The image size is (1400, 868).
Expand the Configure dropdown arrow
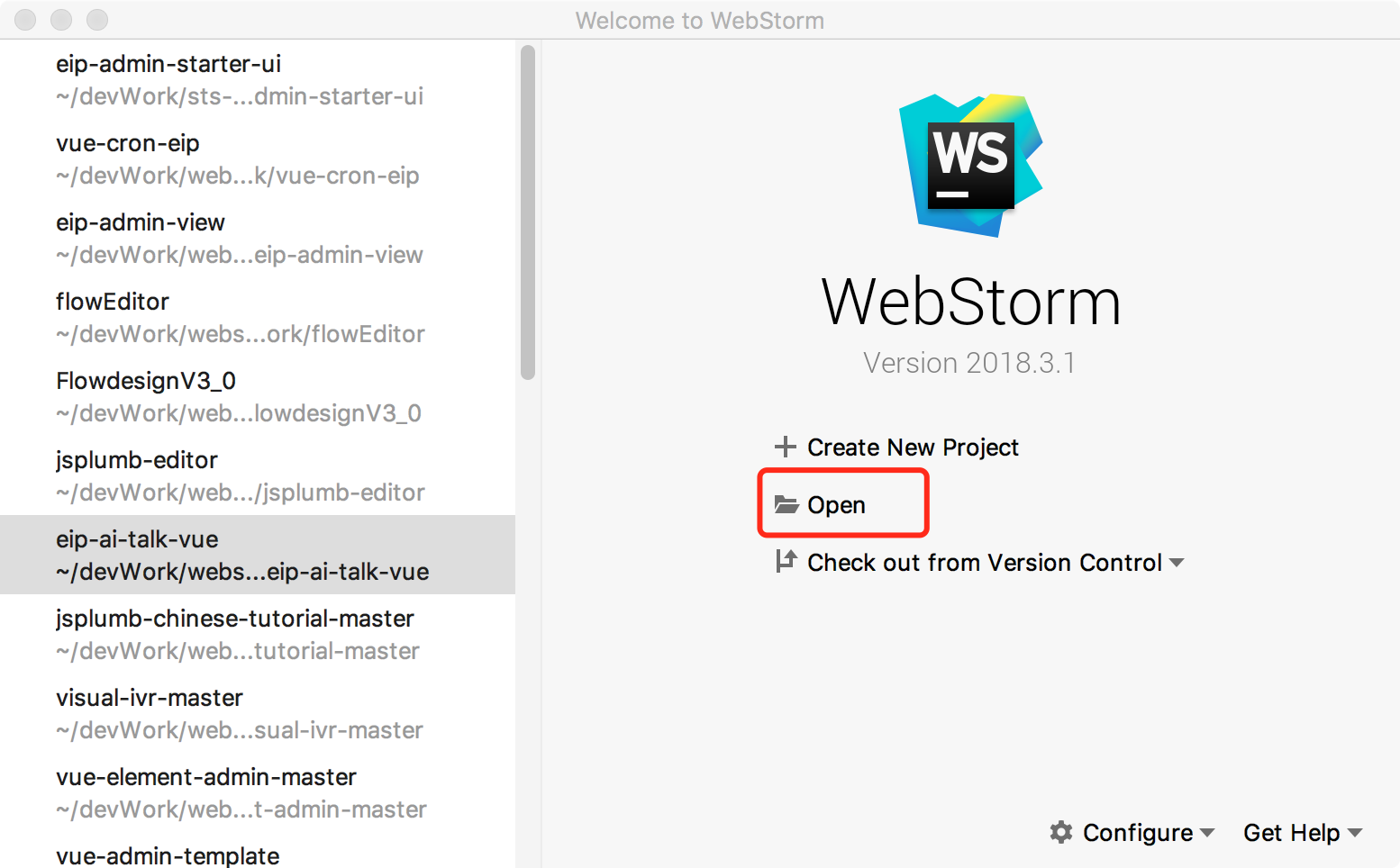[x=1207, y=833]
